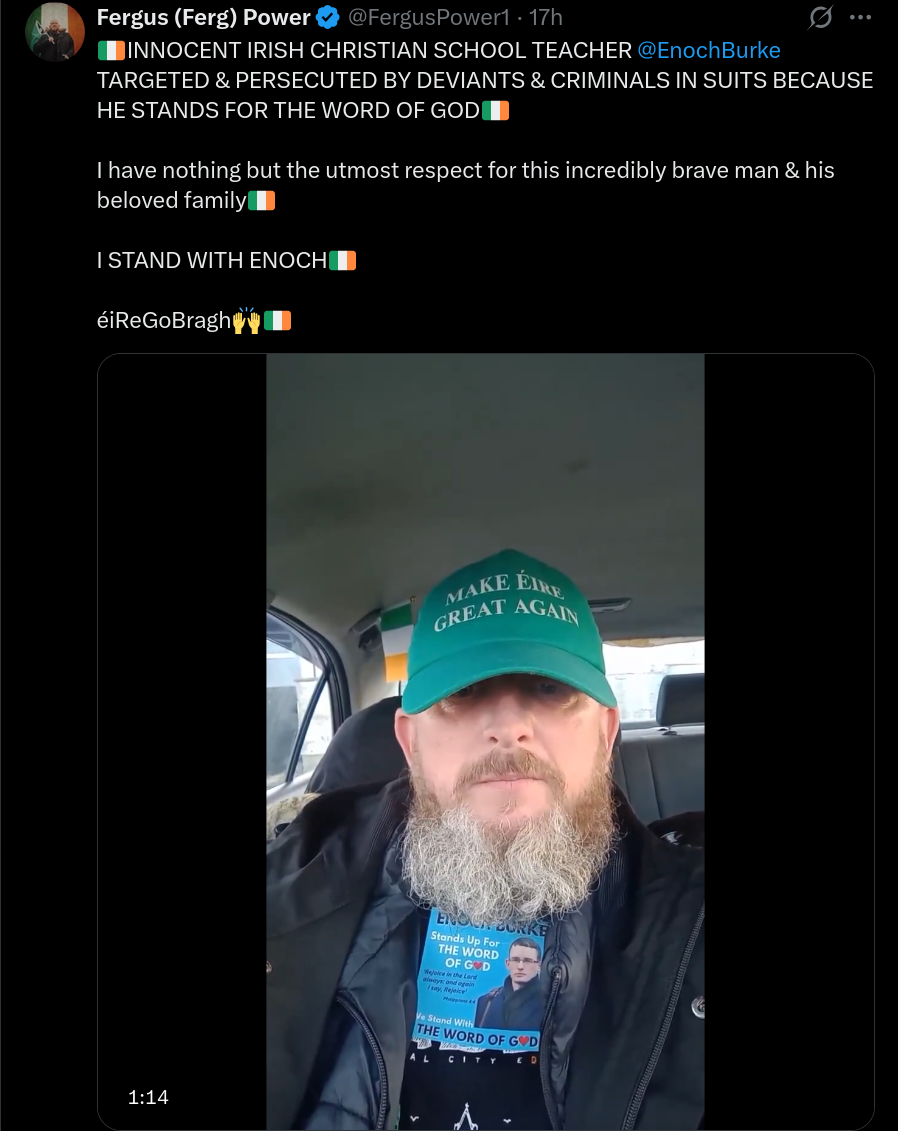The width and height of the screenshot is (898, 1131).
Task: Click the éiReGoBragh text line
Action: click(164, 320)
